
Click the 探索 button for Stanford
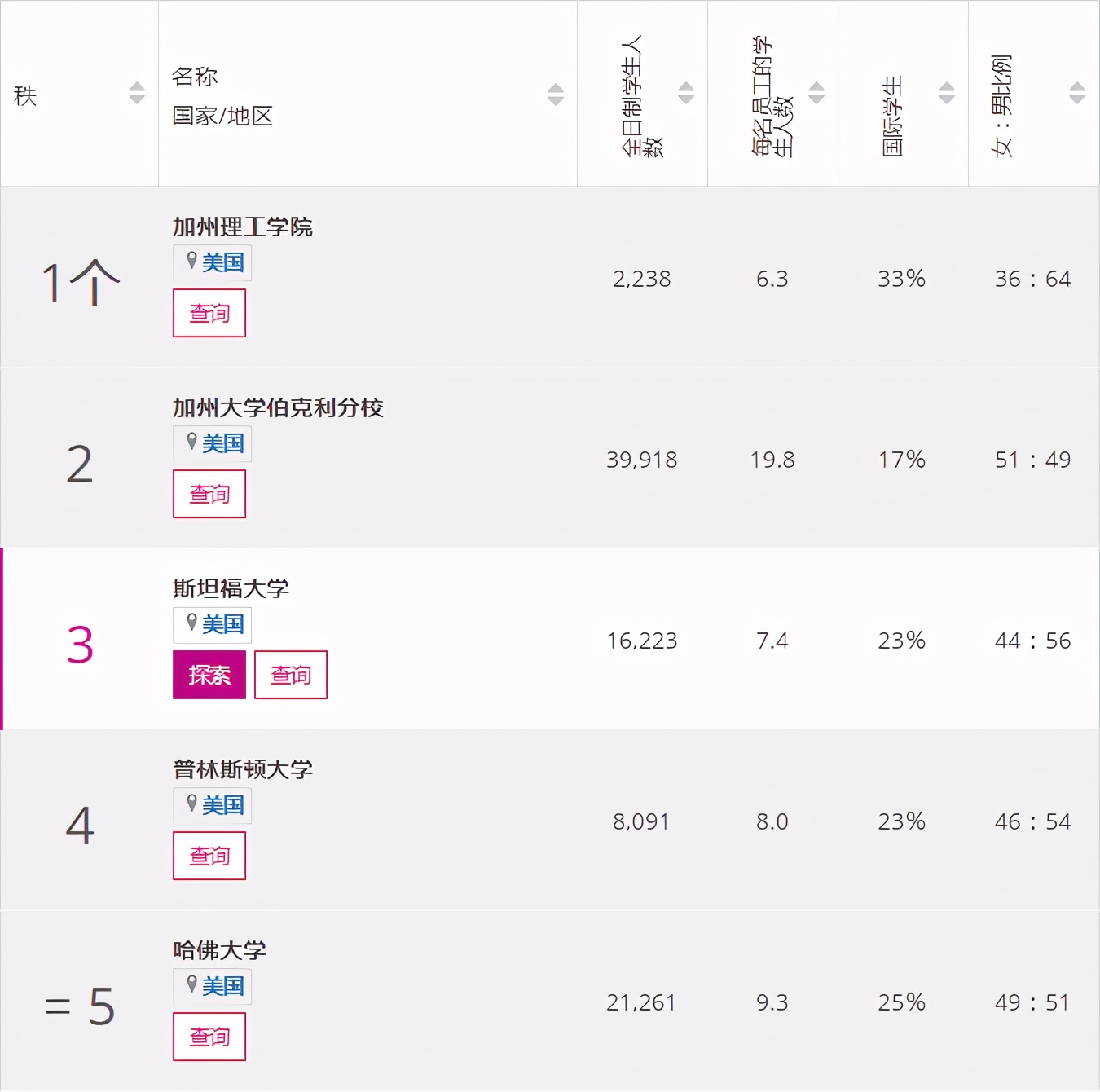[x=209, y=675]
